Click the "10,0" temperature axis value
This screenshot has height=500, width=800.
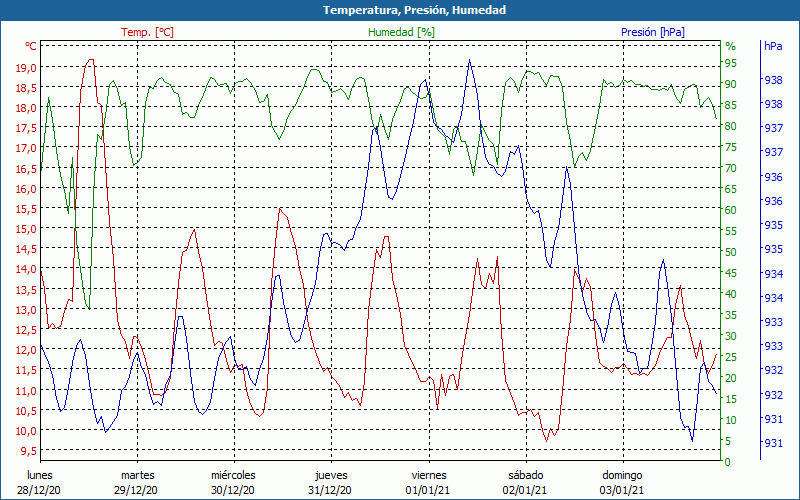(x=28, y=430)
